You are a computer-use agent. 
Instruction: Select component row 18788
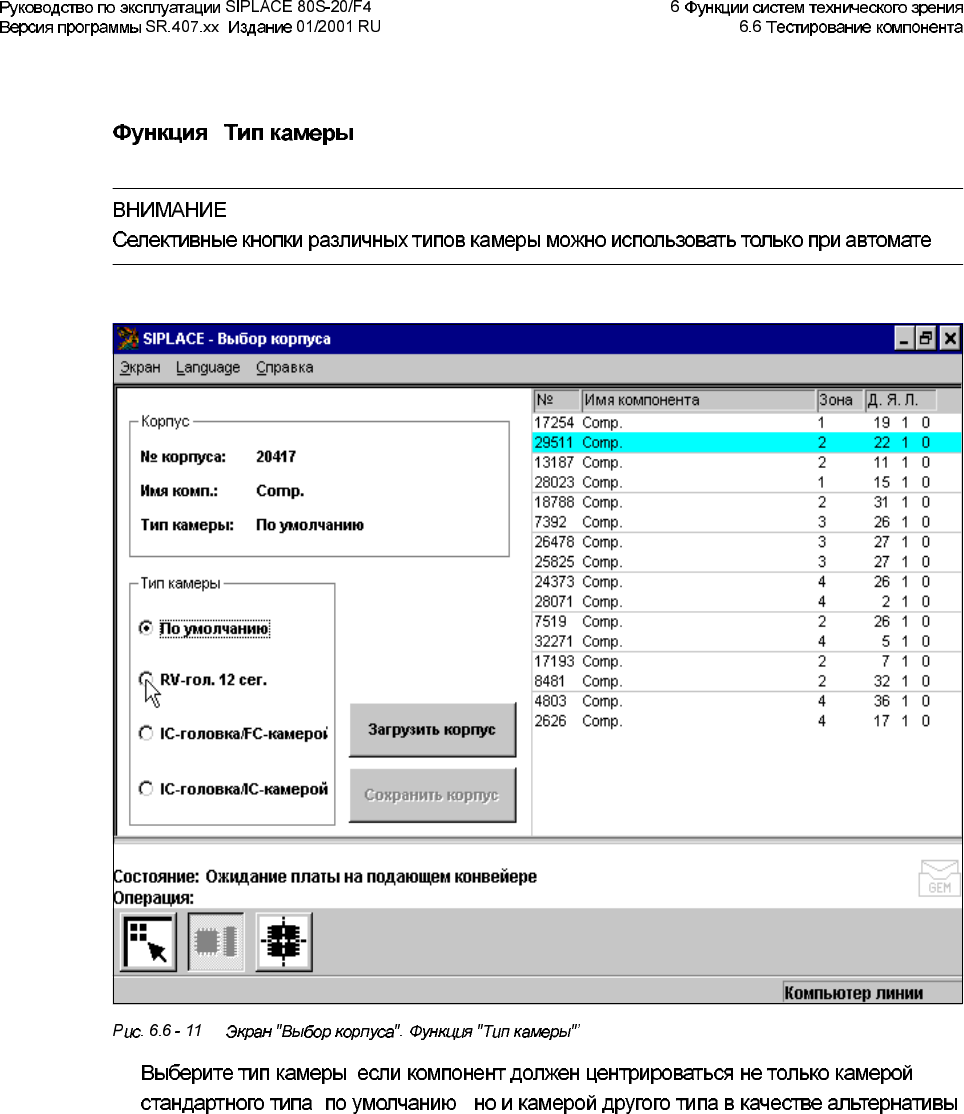747,502
